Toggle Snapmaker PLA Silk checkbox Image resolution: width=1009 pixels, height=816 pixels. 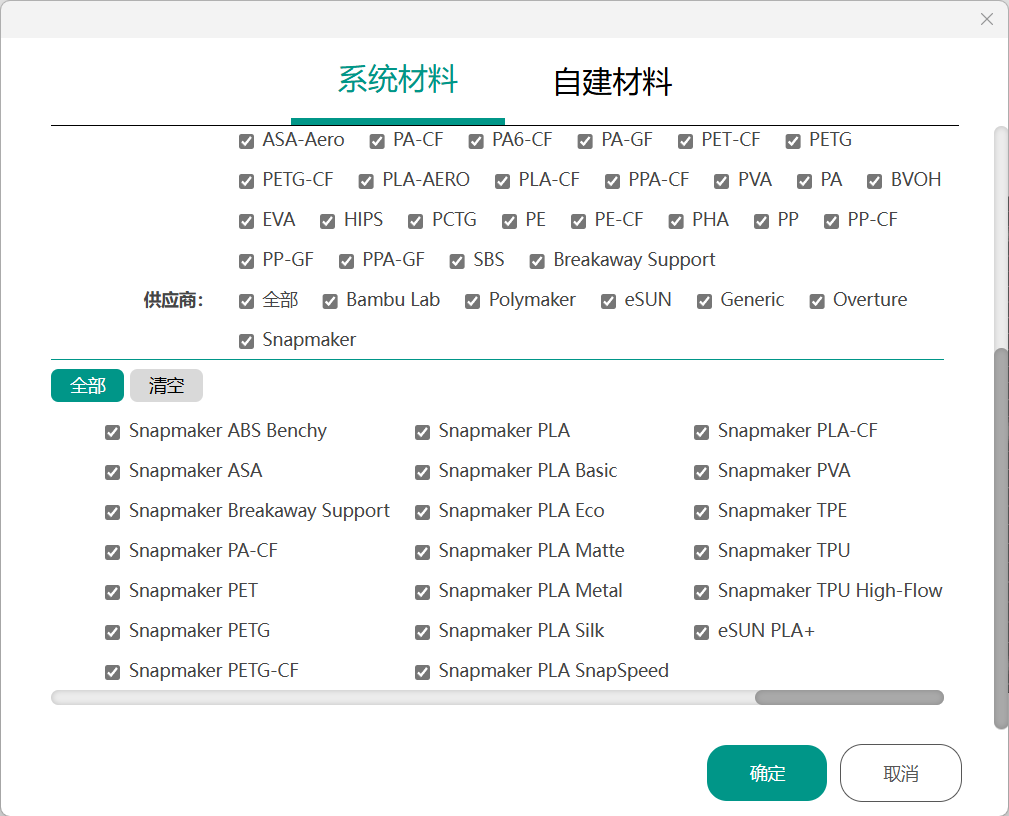pos(423,632)
